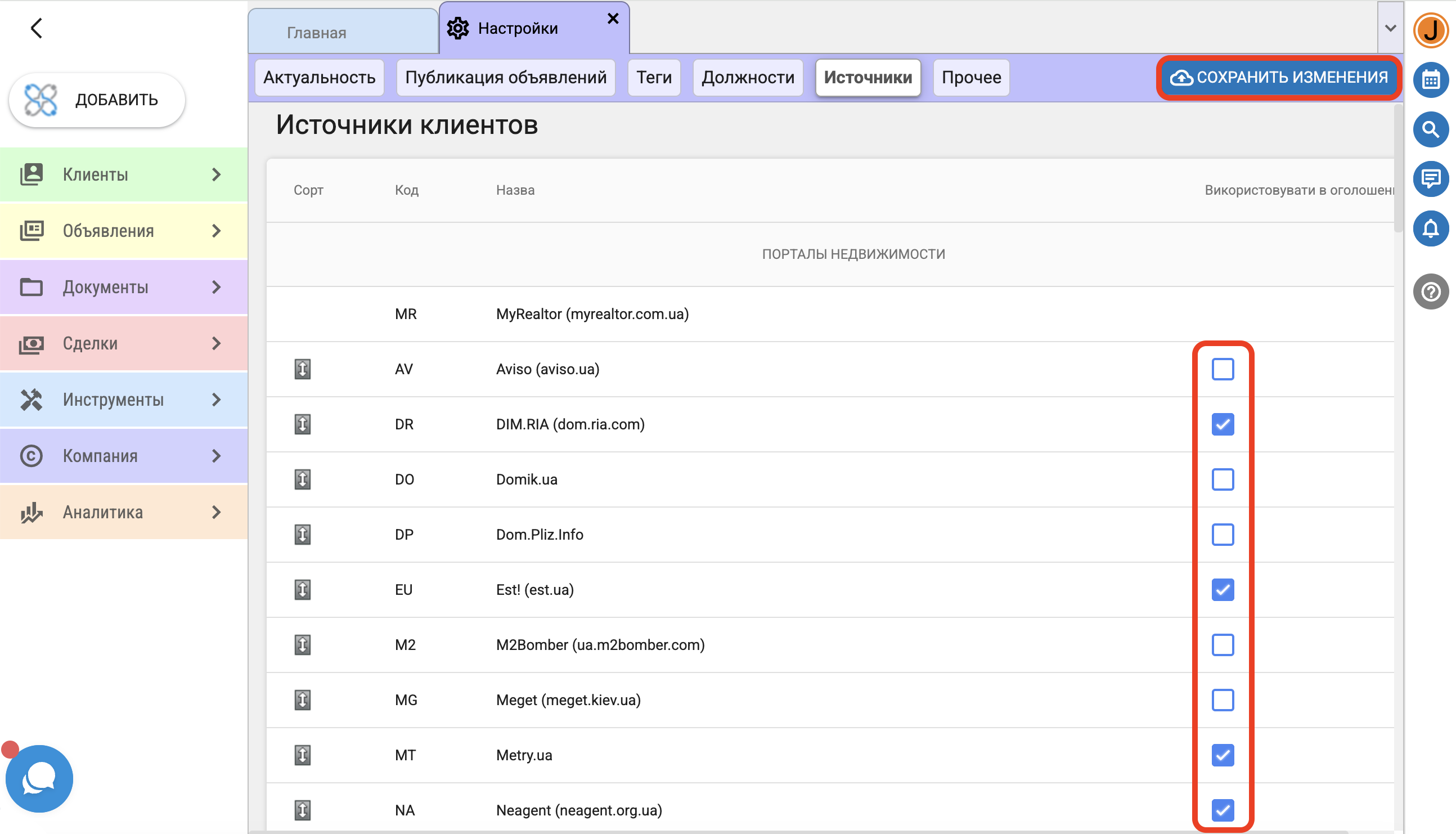Click the search magnifier icon
Screen dimensions: 1456x834
[1430, 129]
